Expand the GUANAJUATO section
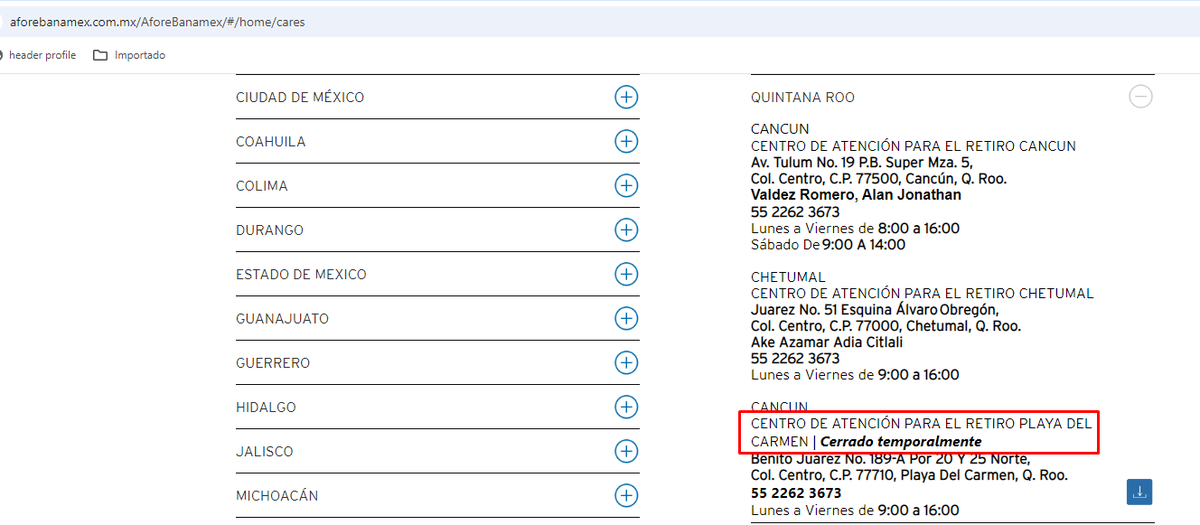This screenshot has width=1200, height=525. tap(626, 318)
